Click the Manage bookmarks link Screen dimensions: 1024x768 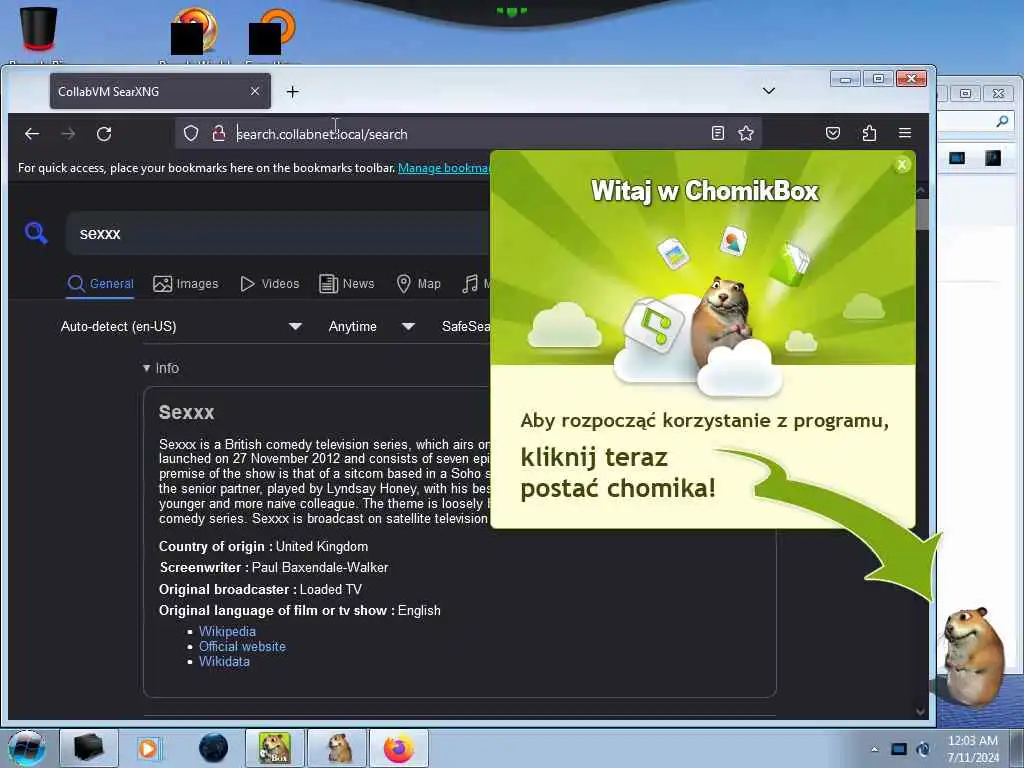[x=443, y=168]
